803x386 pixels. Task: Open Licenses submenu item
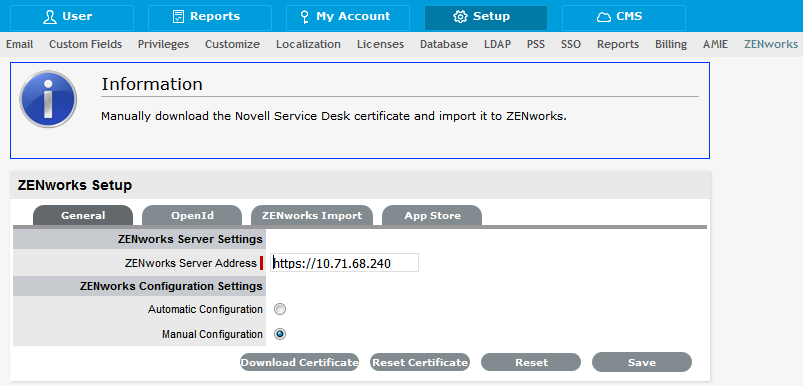click(x=381, y=45)
